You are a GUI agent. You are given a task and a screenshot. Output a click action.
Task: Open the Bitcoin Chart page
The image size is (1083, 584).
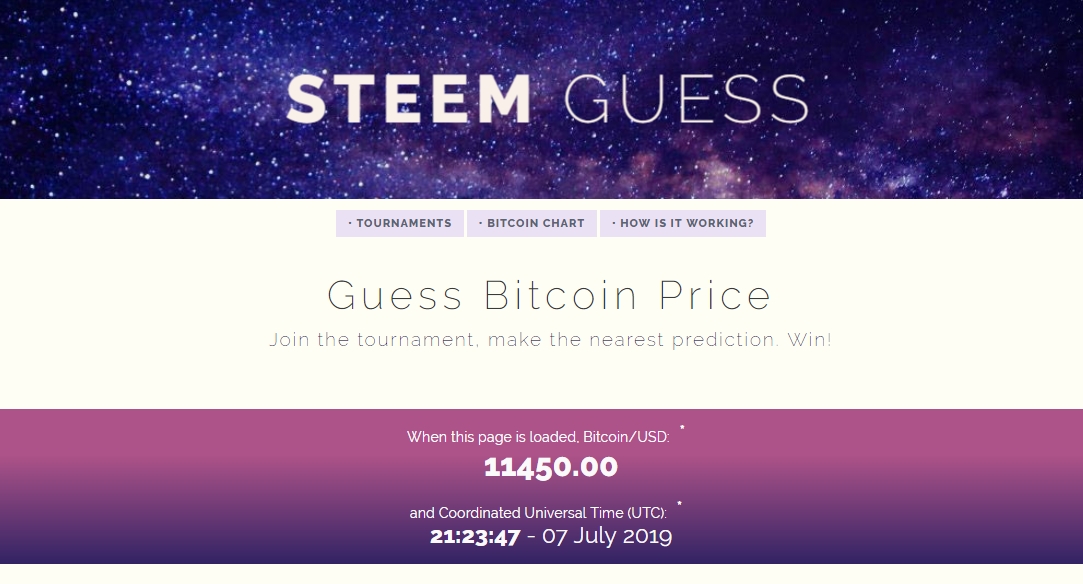point(532,223)
